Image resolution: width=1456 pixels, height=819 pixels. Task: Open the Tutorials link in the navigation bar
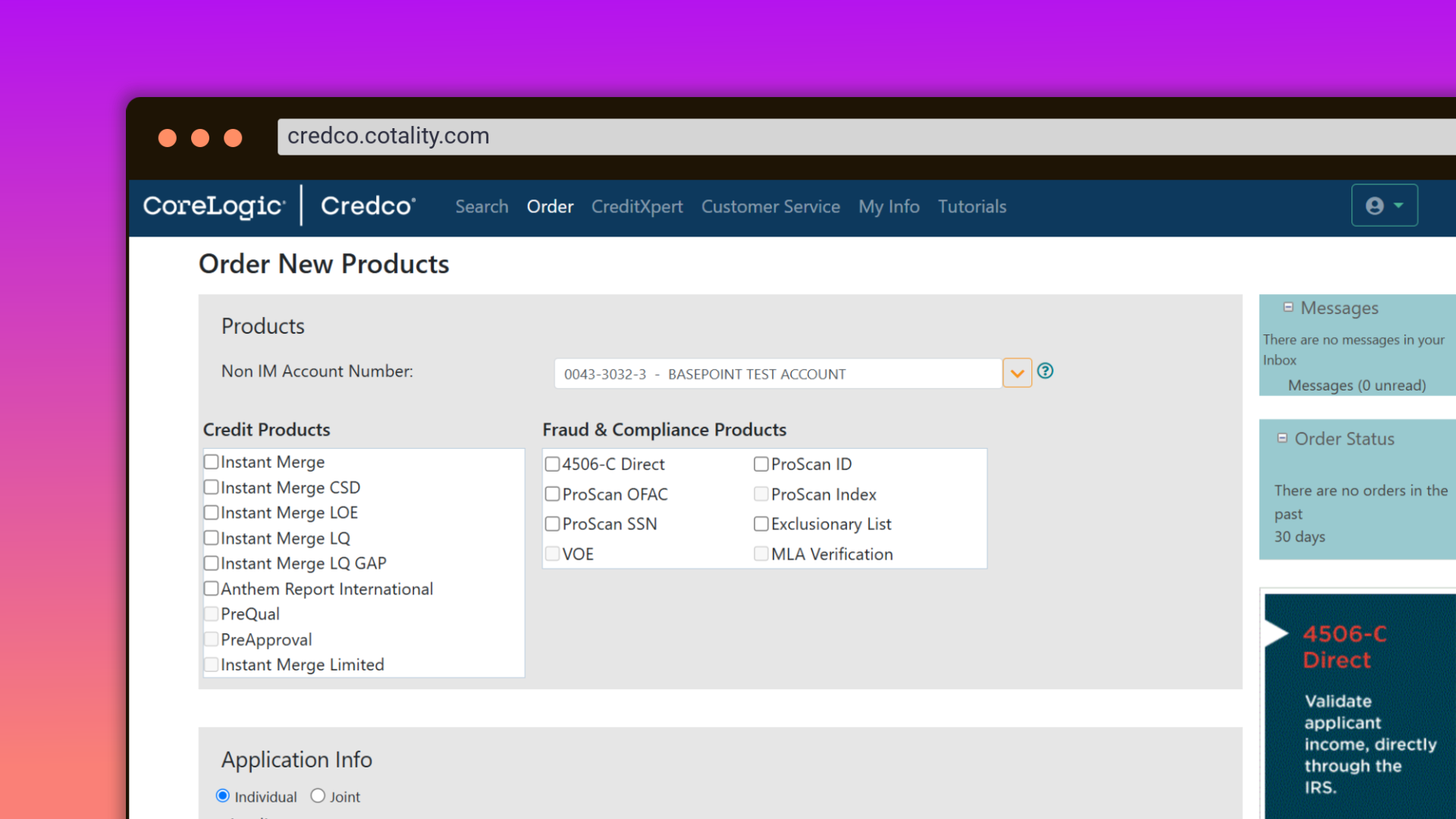click(x=972, y=206)
